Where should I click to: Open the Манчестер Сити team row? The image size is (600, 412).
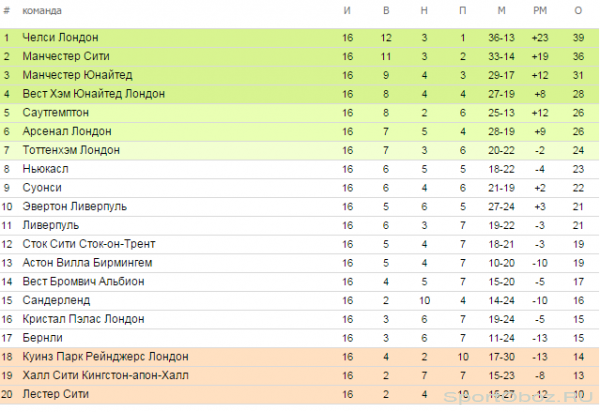66,56
